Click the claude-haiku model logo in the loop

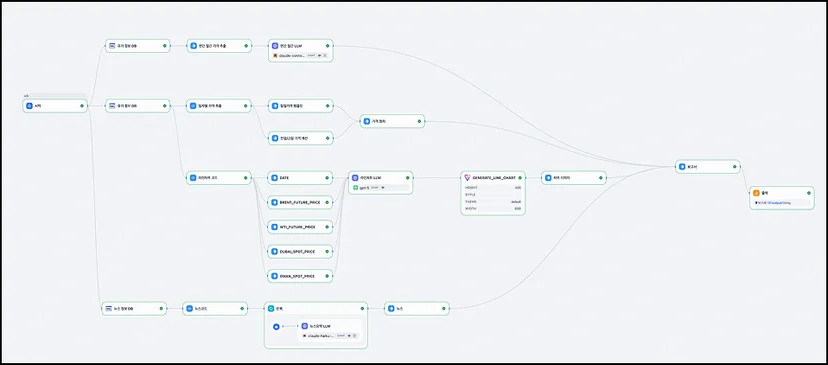point(304,335)
